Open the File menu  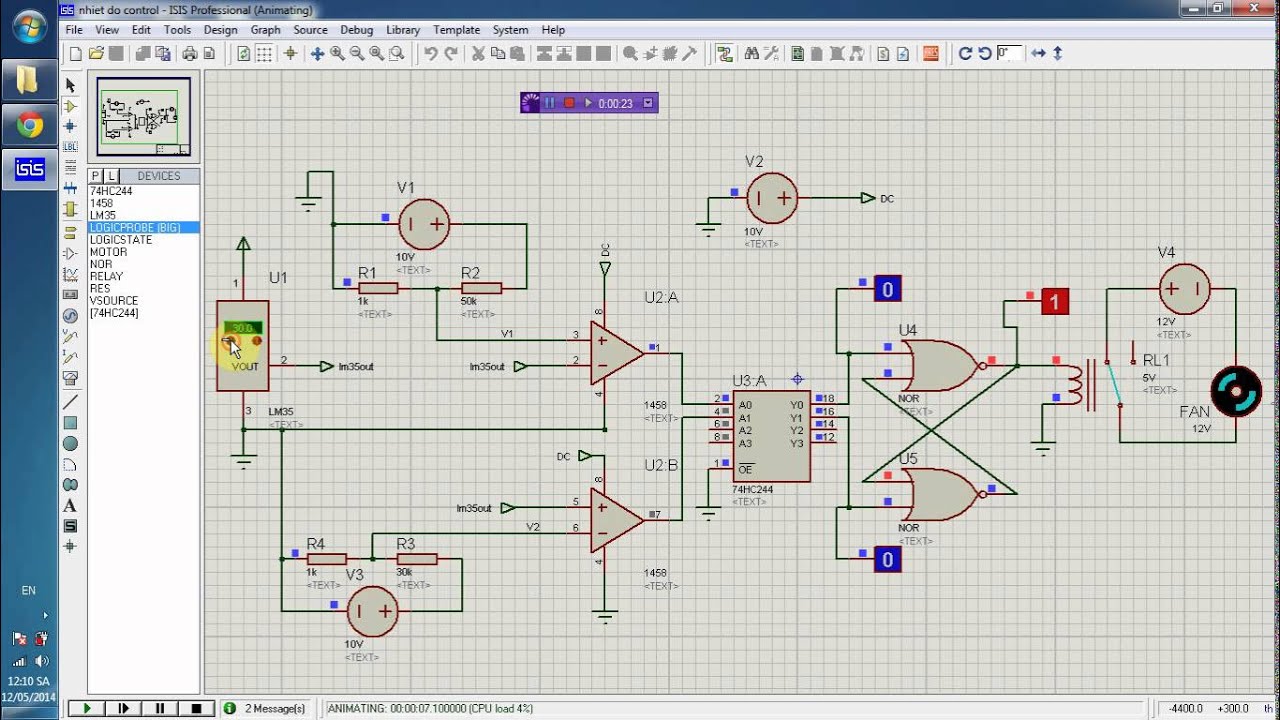point(74,30)
